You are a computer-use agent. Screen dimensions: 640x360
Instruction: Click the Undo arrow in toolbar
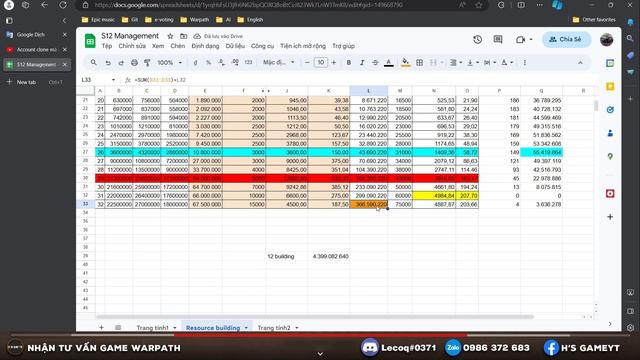pyautogui.click(x=108, y=63)
